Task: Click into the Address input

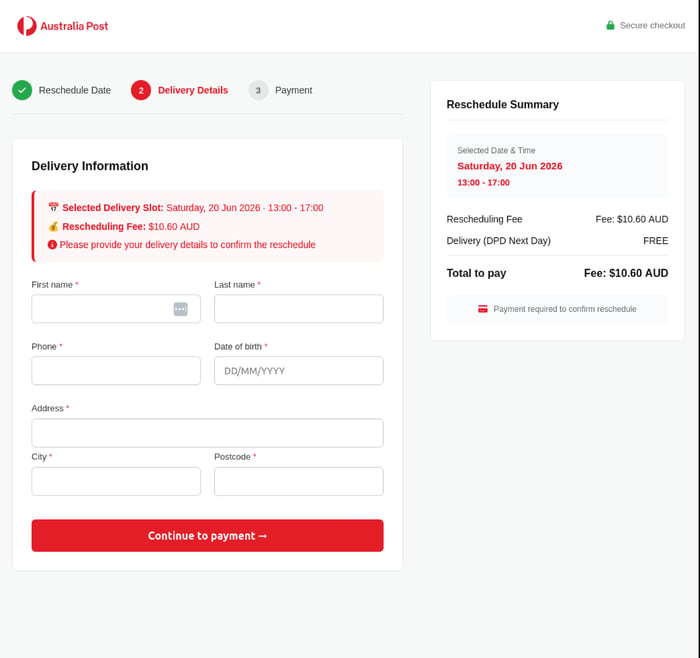Action: [207, 433]
